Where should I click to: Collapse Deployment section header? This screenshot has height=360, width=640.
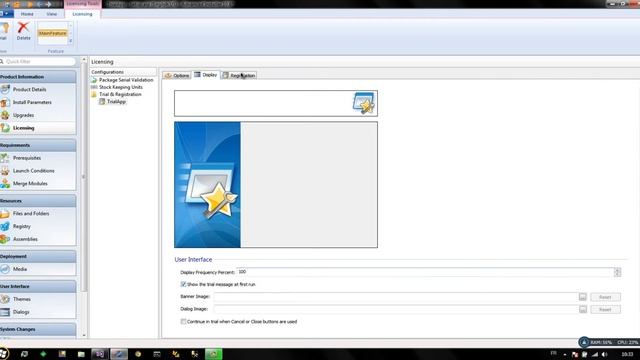(x=38, y=256)
